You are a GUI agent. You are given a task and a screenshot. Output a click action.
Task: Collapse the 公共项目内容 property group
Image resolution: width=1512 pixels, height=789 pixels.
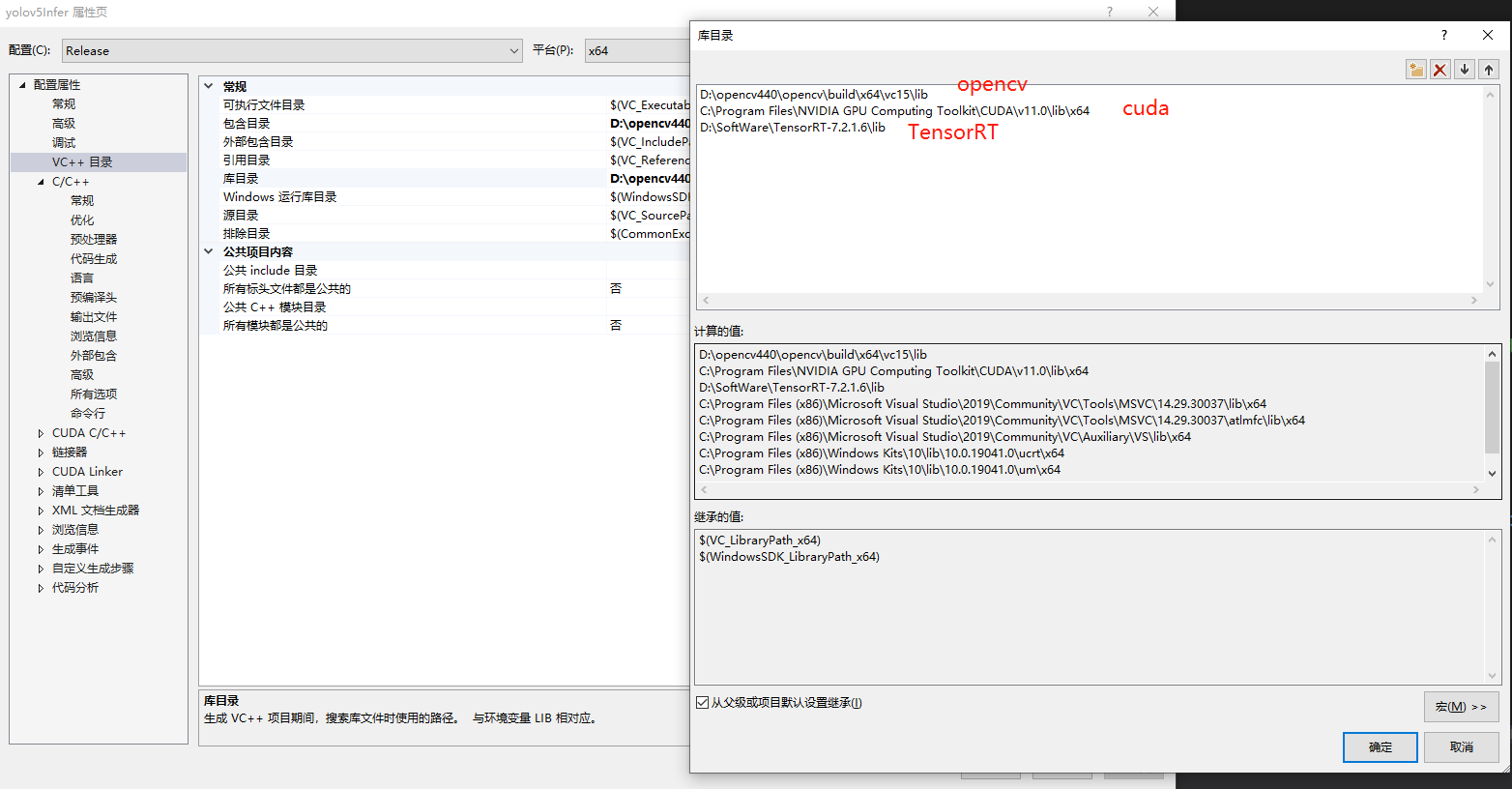pyautogui.click(x=209, y=251)
